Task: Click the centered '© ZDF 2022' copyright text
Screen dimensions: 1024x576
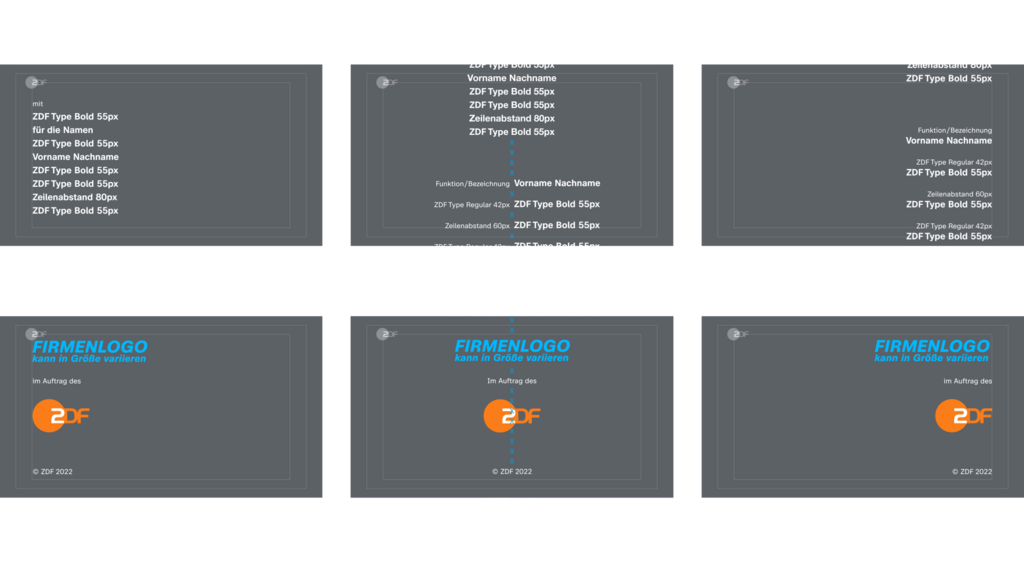Action: (x=512, y=471)
